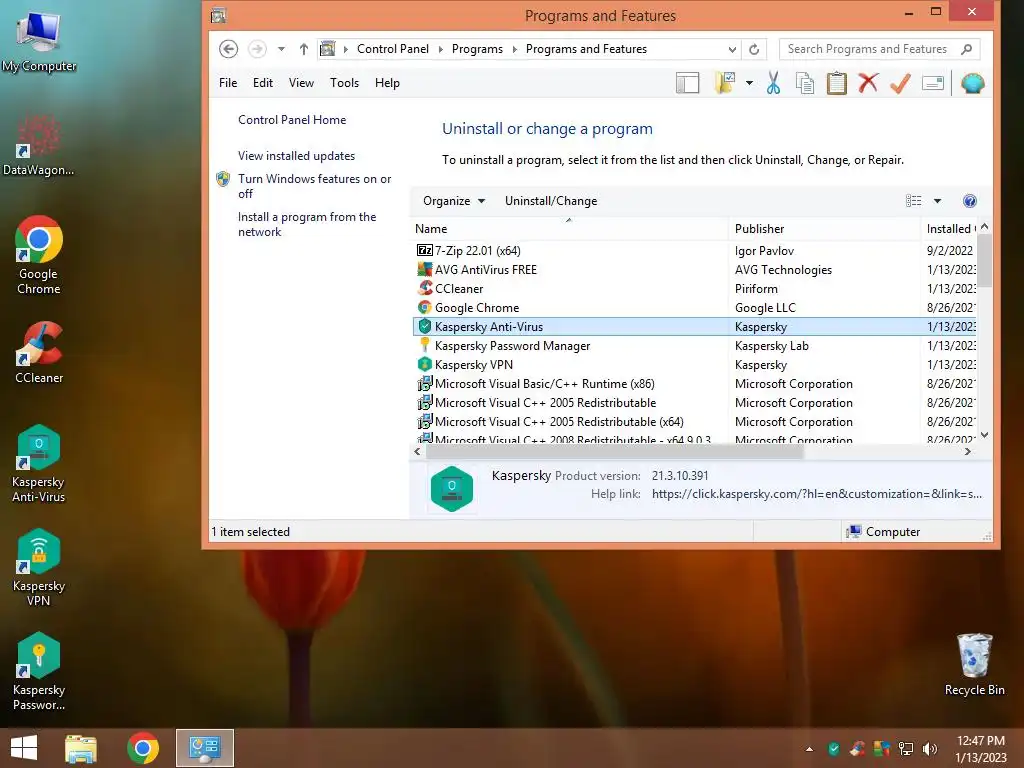Click the folder options toolbar icon
This screenshot has width=1024, height=768.
[x=725, y=83]
